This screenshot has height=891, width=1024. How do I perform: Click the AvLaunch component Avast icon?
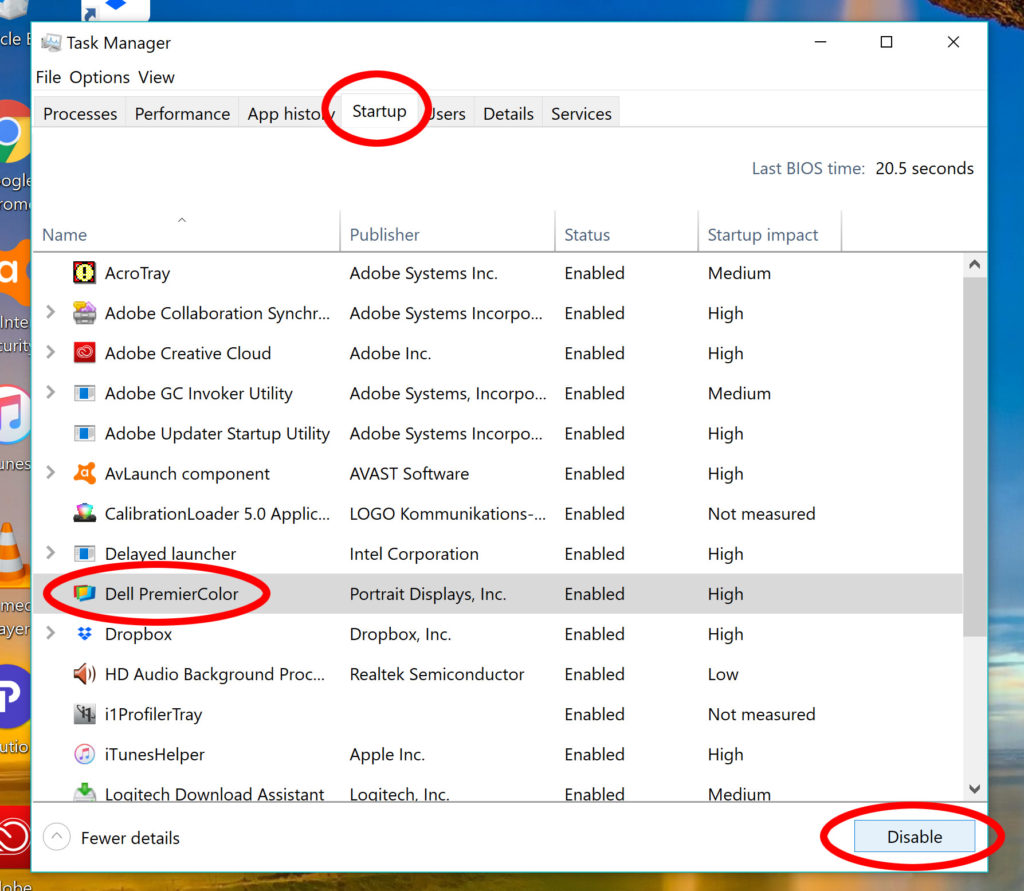85,473
